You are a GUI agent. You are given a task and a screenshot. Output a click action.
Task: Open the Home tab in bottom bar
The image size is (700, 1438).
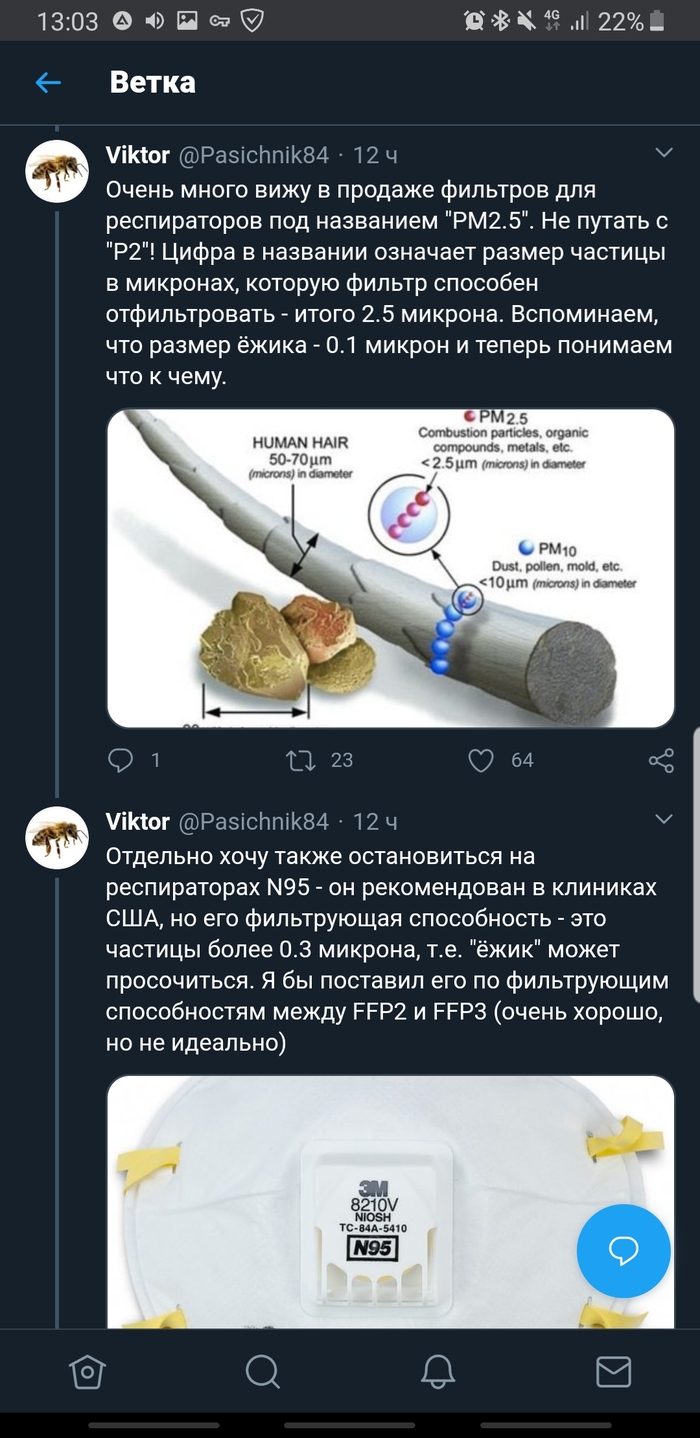87,1370
